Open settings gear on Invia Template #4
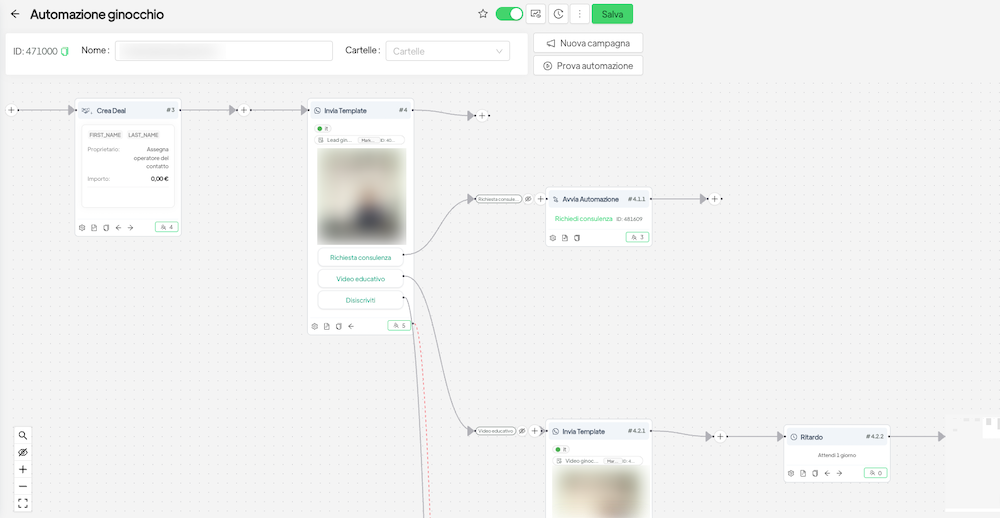1000x518 pixels. point(314,327)
